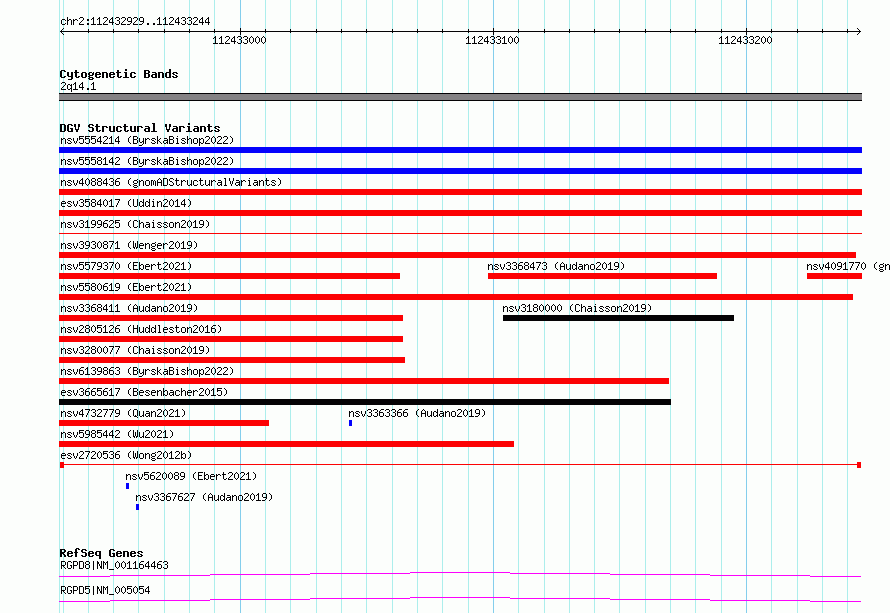Click the 112433200 ruler coordinate
This screenshot has height=613, width=890.
745,40
